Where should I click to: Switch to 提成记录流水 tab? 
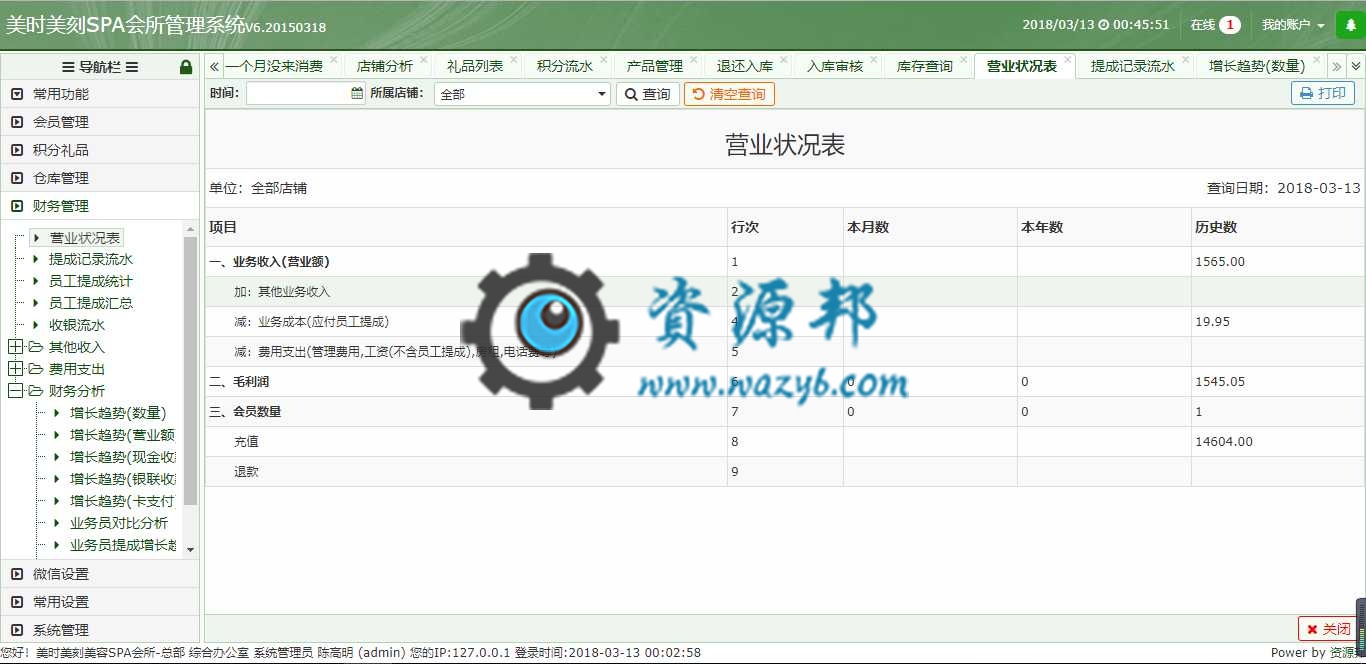click(x=1133, y=66)
